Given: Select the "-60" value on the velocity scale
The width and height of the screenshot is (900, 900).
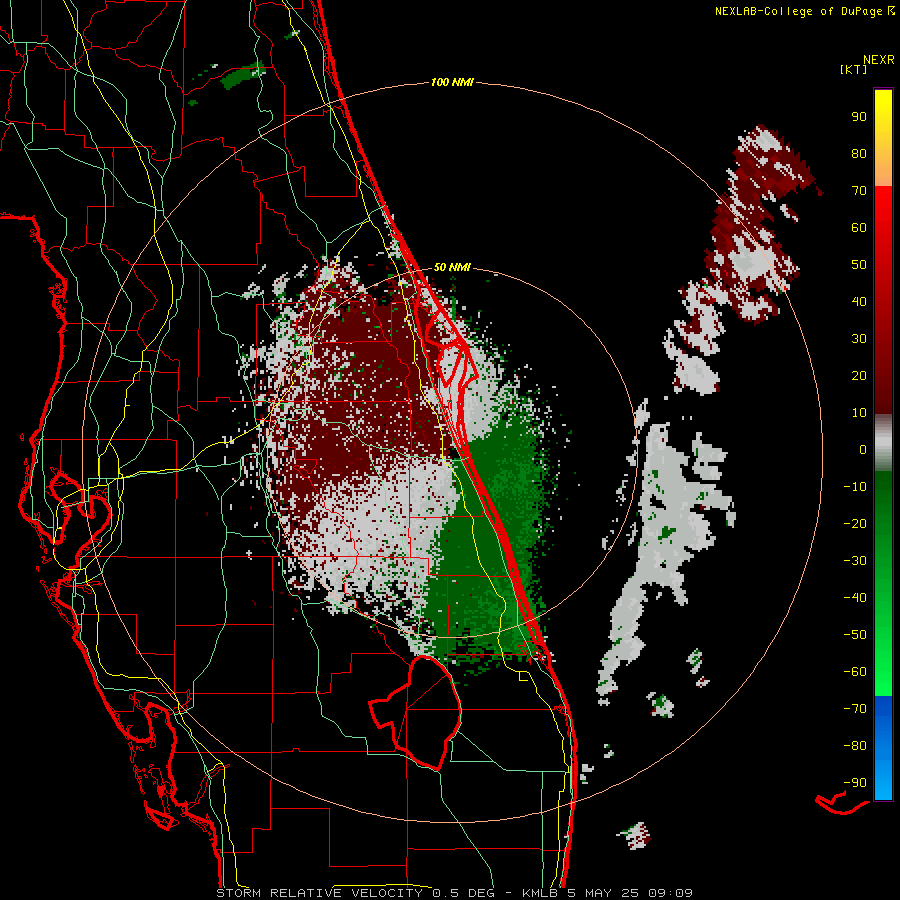Looking at the screenshot, I should (x=855, y=672).
